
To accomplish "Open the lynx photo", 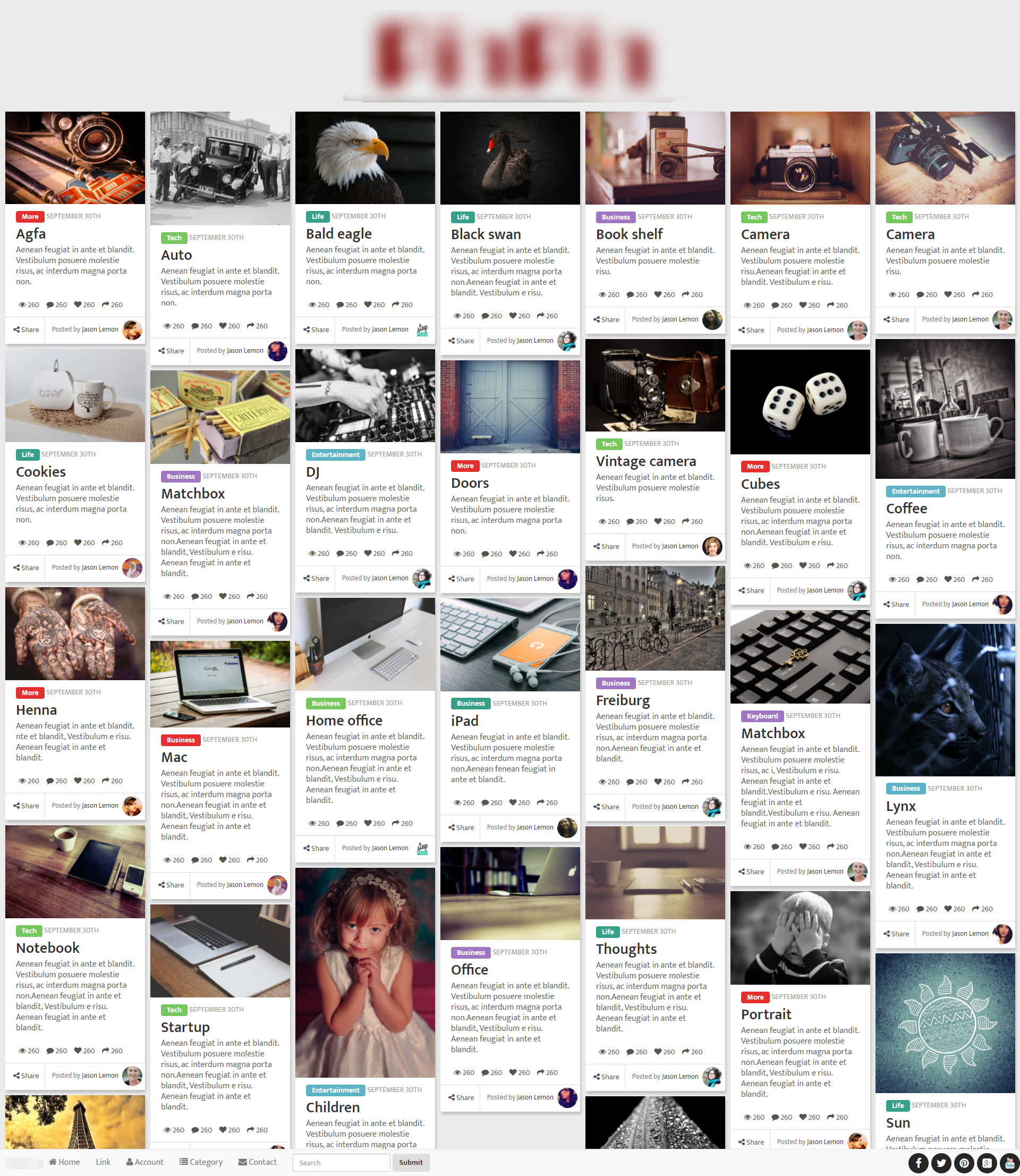I will pos(945,699).
